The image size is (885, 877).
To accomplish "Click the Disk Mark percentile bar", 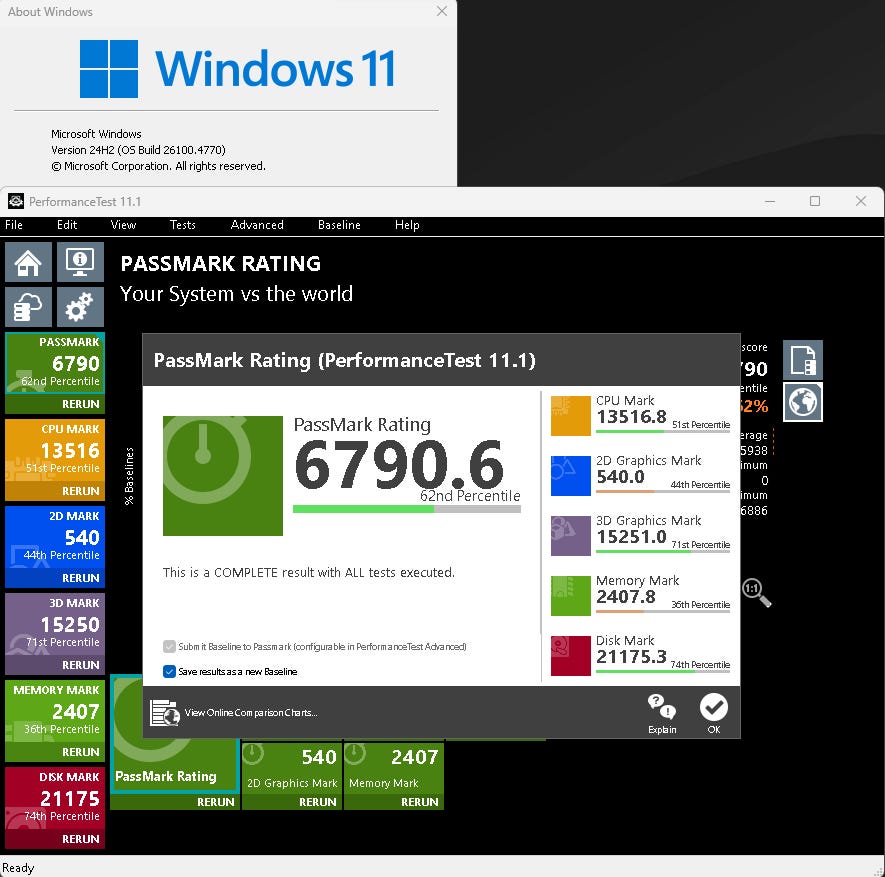I will pyautogui.click(x=663, y=672).
